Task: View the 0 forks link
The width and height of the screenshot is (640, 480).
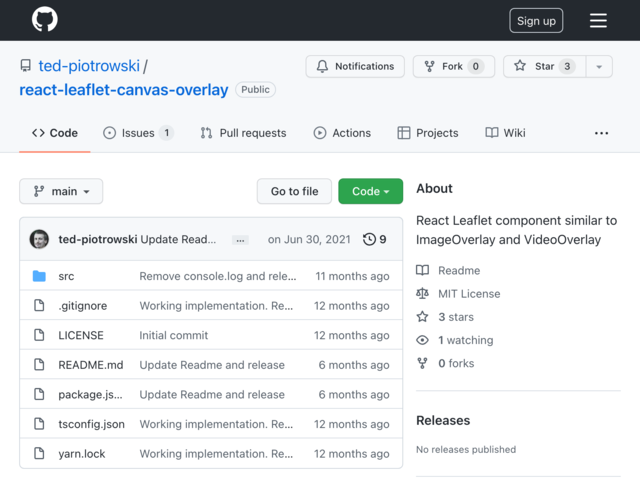Action: [x=456, y=363]
